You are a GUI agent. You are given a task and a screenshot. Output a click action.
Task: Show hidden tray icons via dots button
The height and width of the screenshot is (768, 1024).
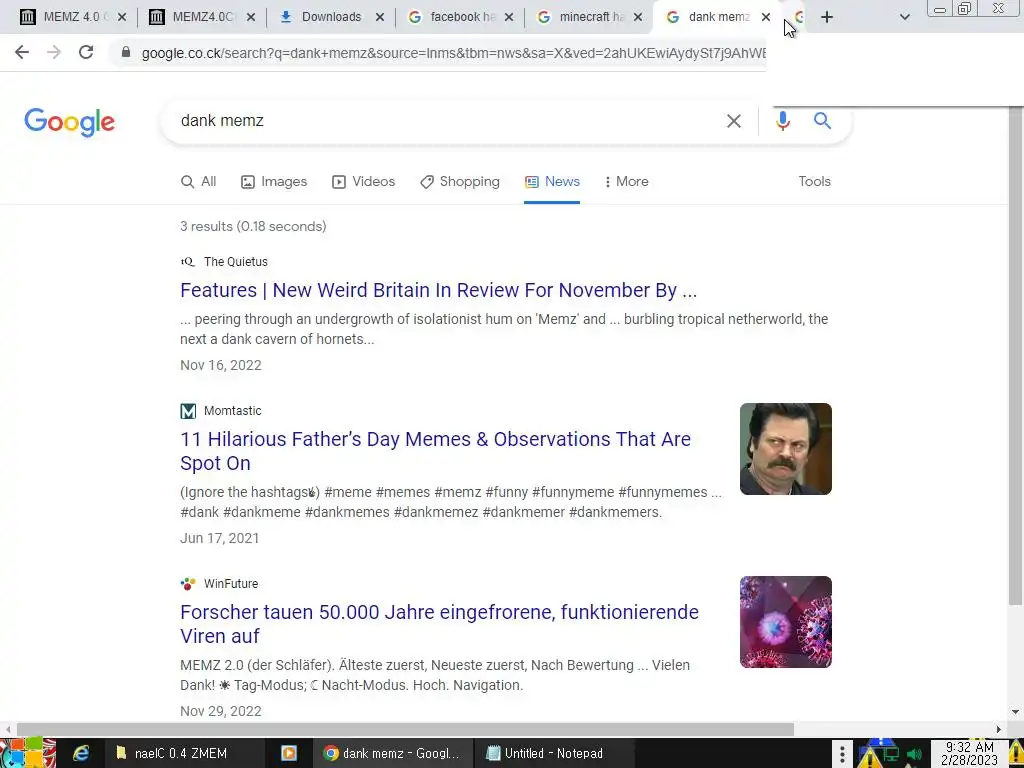[842, 754]
